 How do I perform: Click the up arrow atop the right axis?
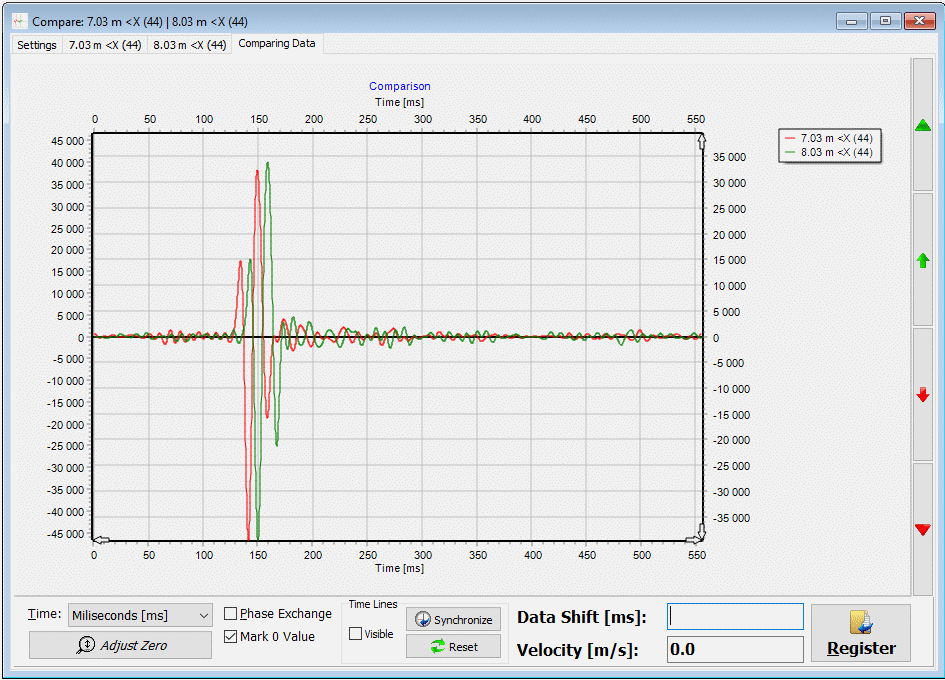tap(701, 141)
